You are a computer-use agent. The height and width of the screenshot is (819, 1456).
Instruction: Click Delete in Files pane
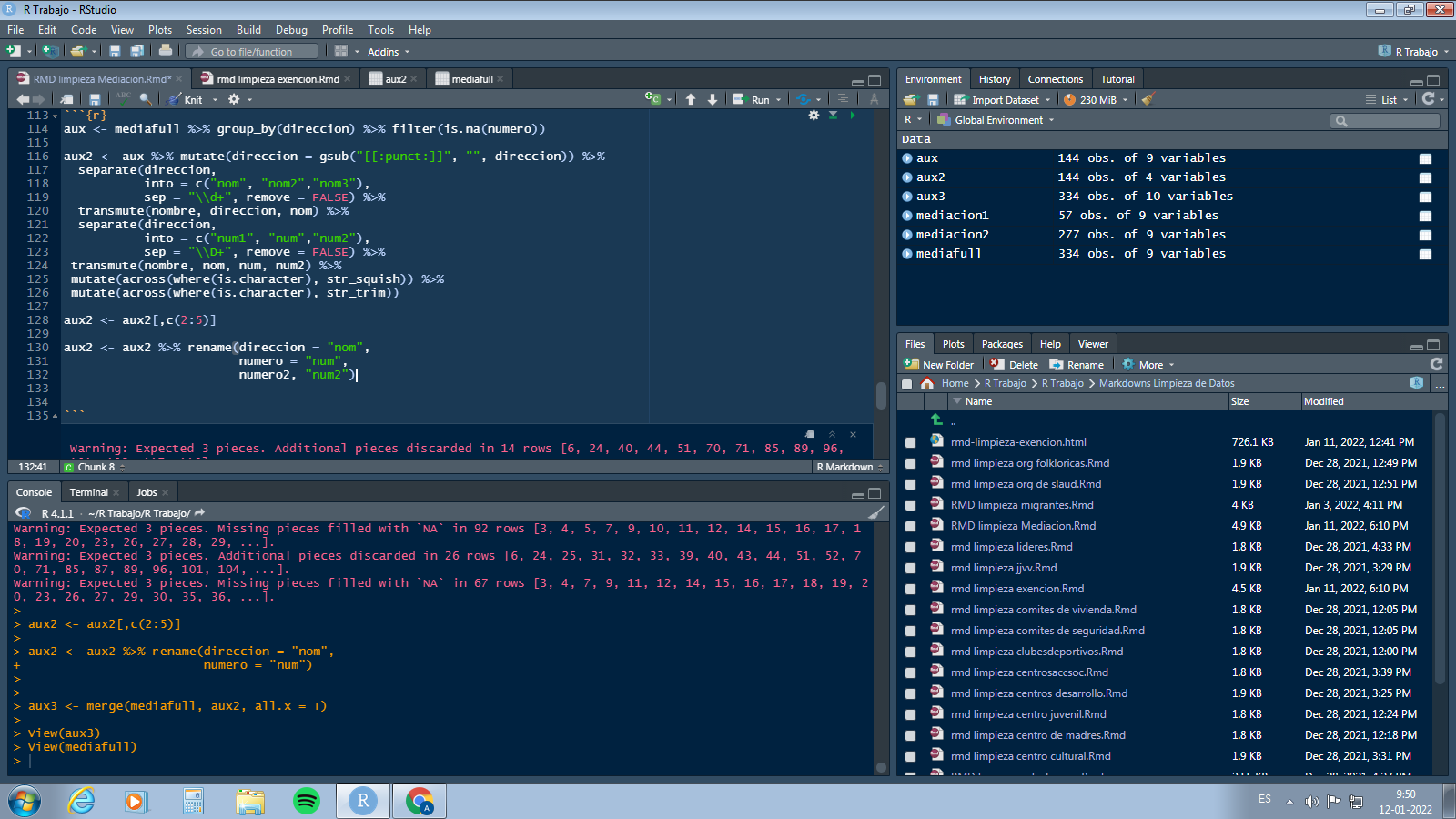[1014, 365]
